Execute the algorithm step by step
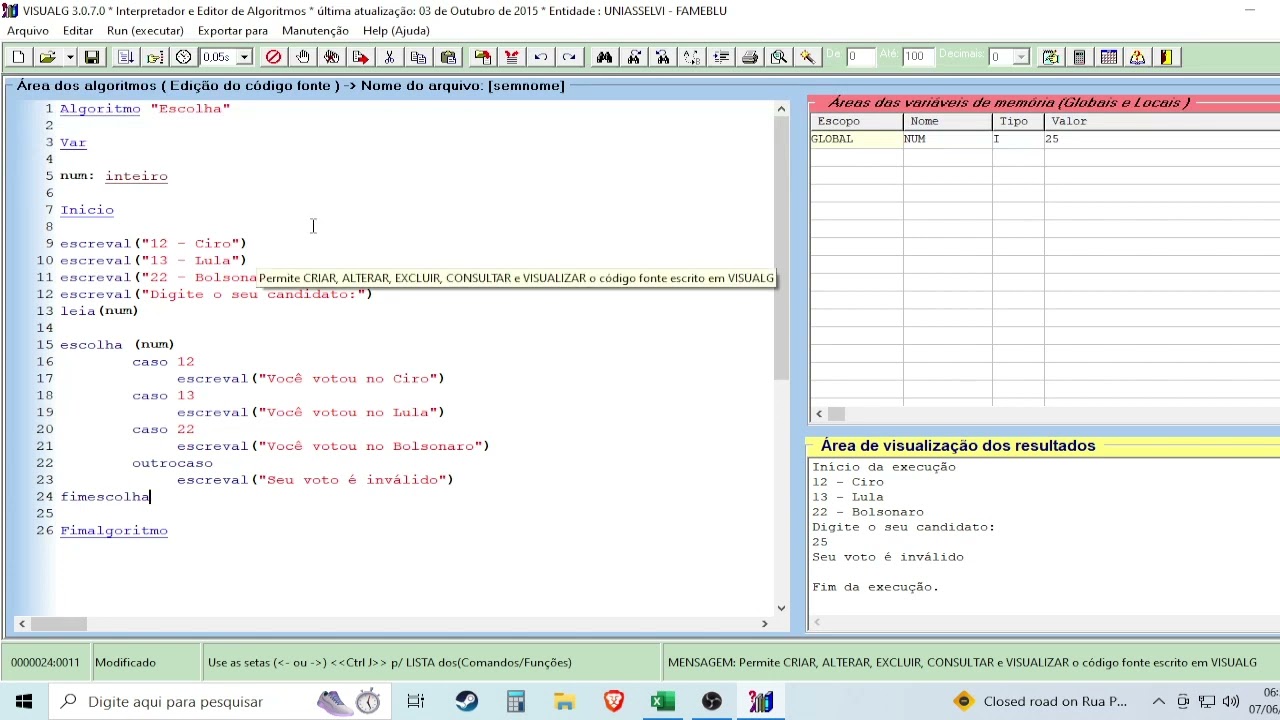Viewport: 1280px width, 720px height. [154, 57]
